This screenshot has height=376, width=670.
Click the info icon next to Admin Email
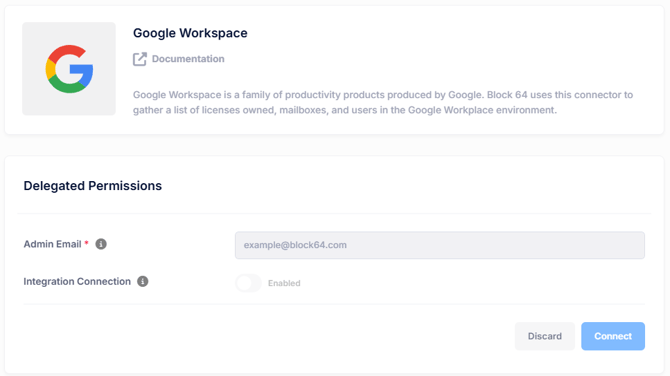coord(101,244)
